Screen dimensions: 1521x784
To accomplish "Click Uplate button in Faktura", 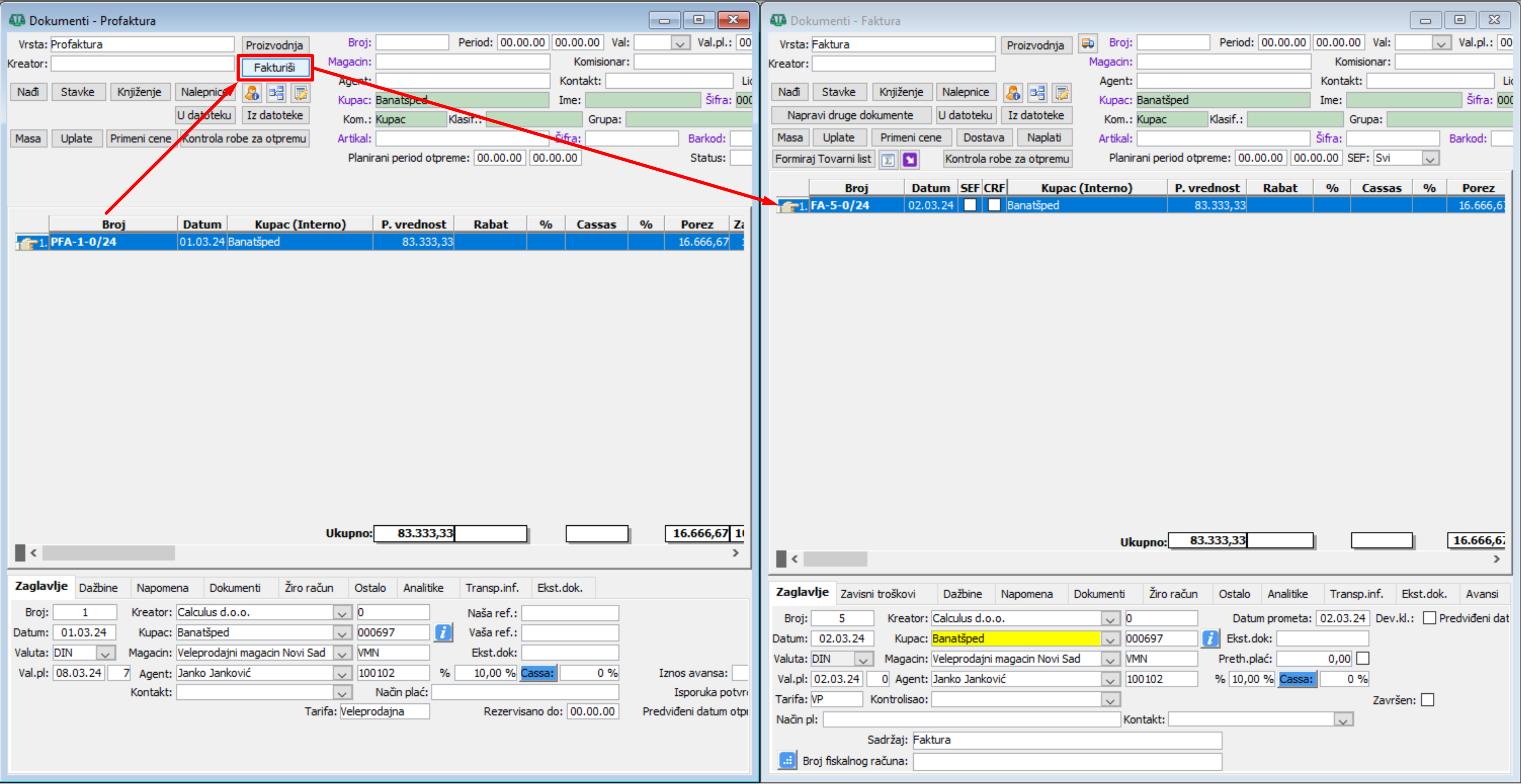I will pos(838,138).
